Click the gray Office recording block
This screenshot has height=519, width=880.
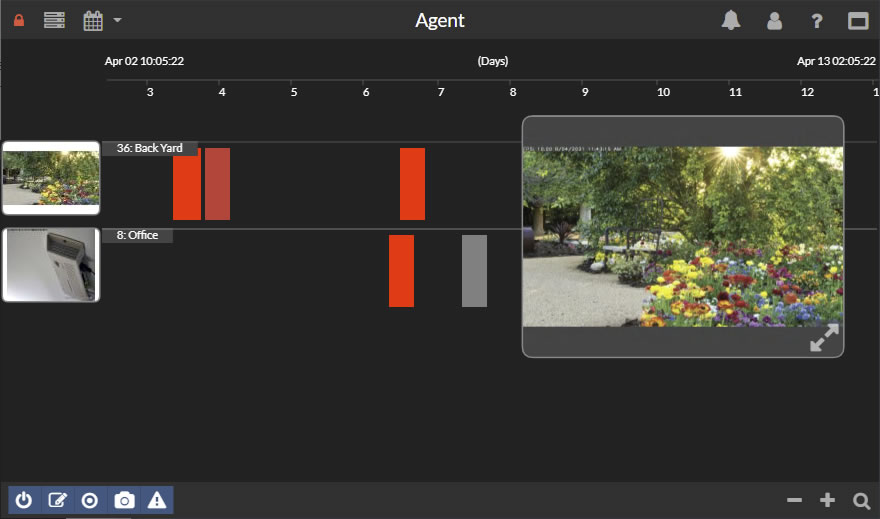[x=474, y=271]
